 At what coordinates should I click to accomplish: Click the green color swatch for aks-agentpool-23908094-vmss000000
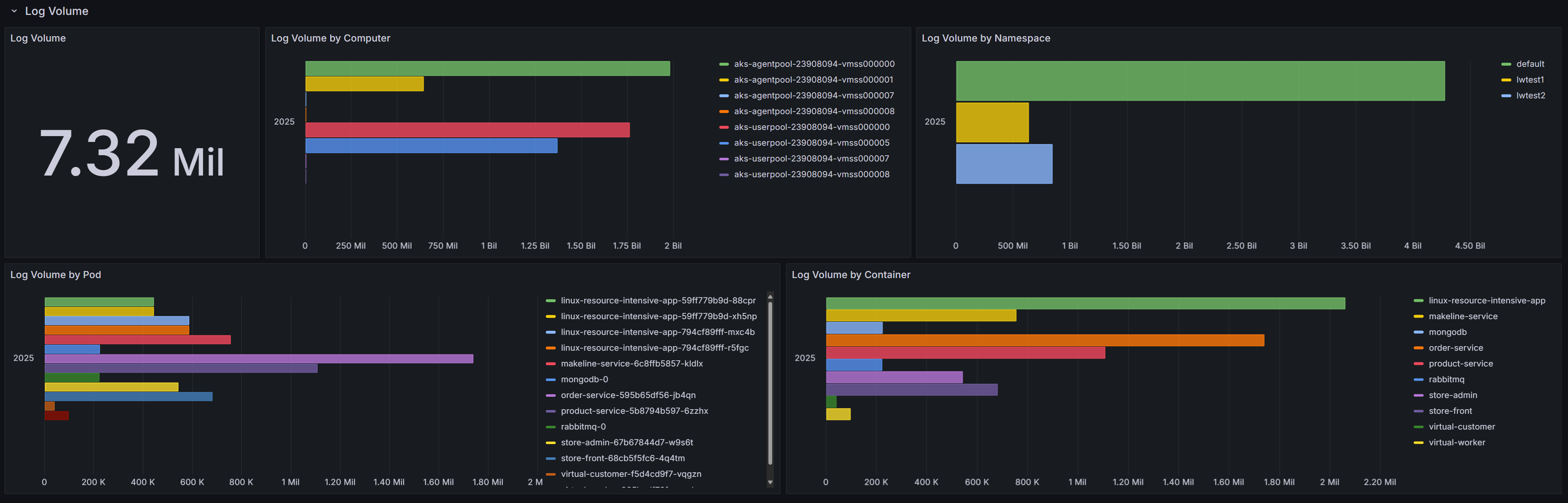724,64
